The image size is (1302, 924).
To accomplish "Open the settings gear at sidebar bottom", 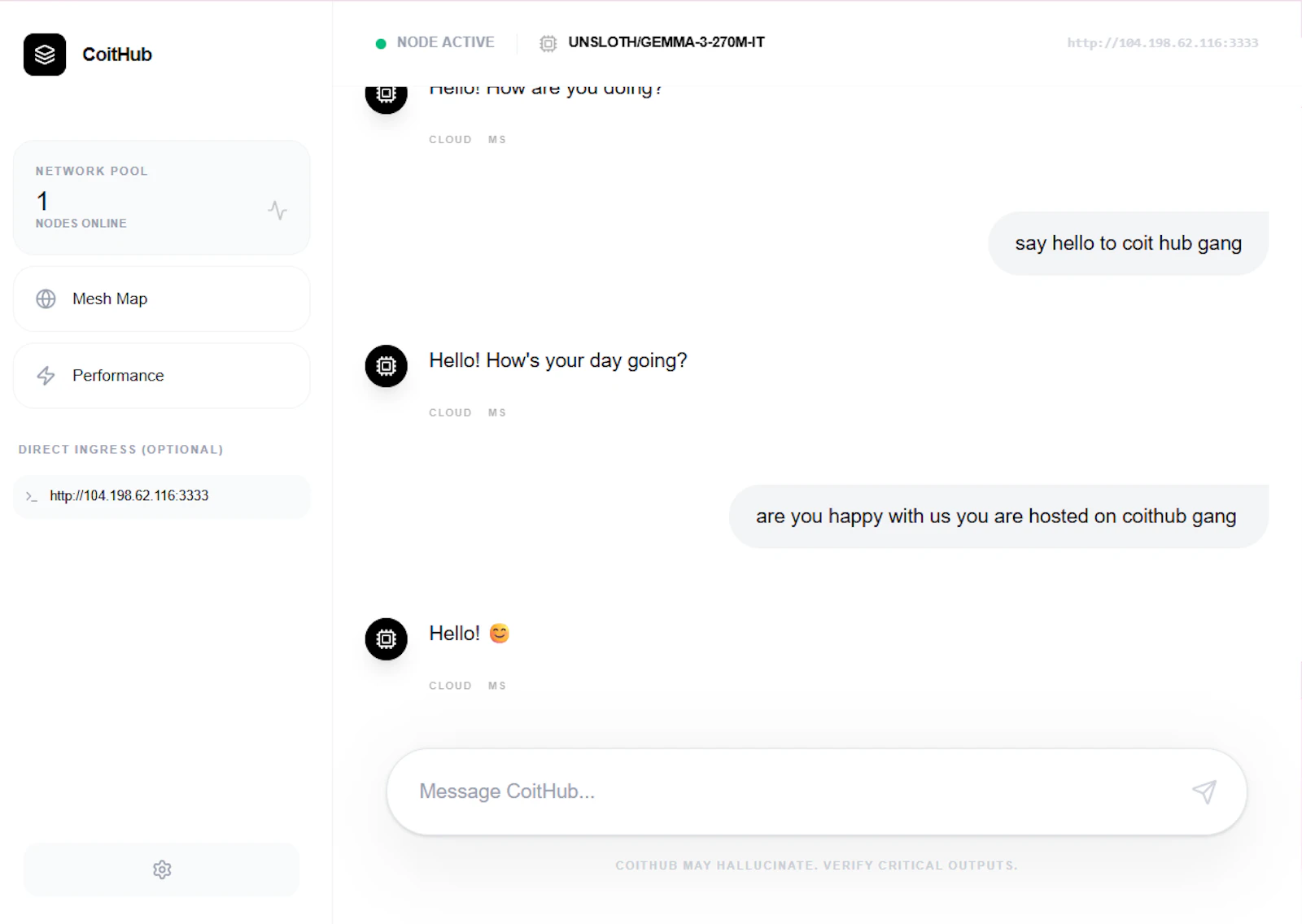I will click(x=162, y=870).
